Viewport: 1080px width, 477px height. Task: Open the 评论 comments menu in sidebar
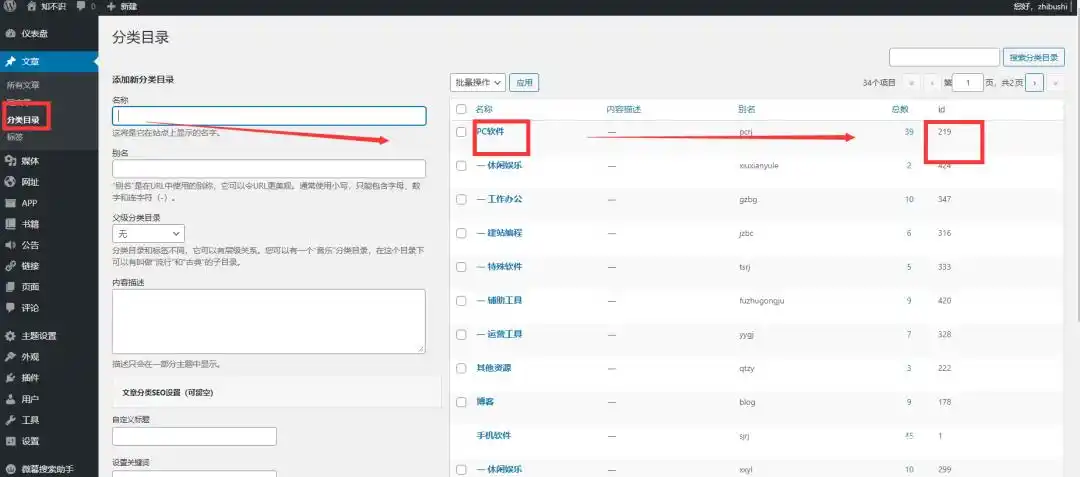(30, 308)
